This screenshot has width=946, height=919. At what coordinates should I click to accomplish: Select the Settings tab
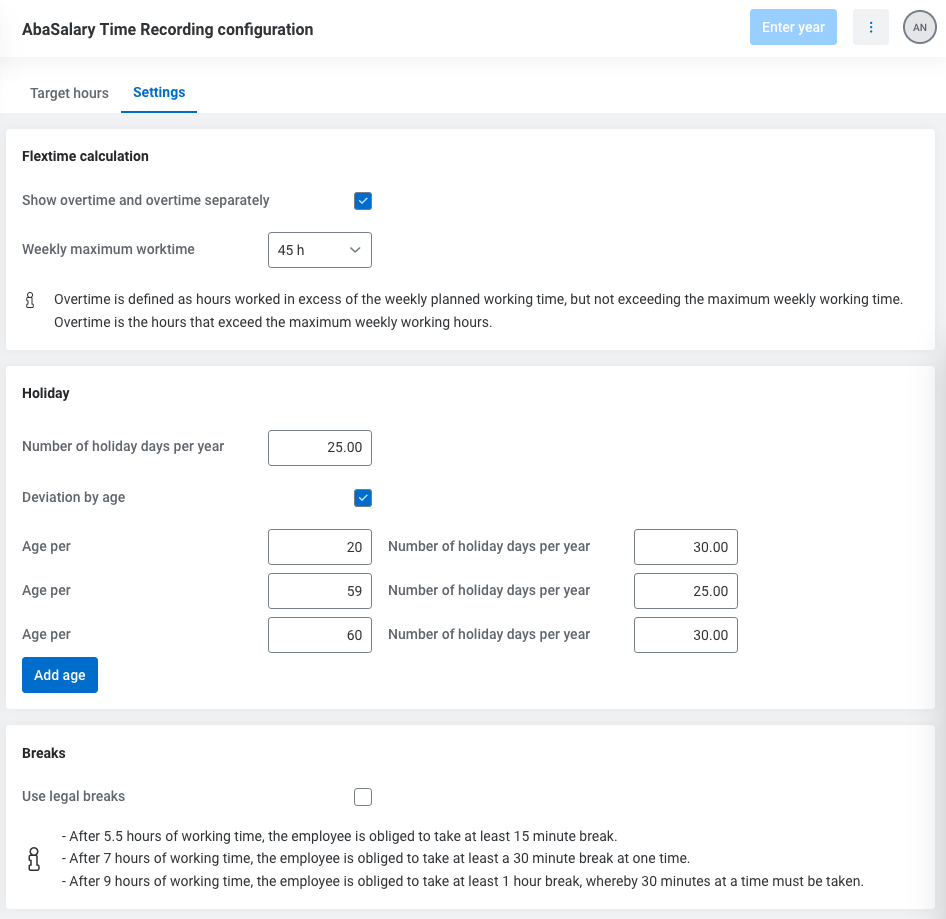pos(159,92)
